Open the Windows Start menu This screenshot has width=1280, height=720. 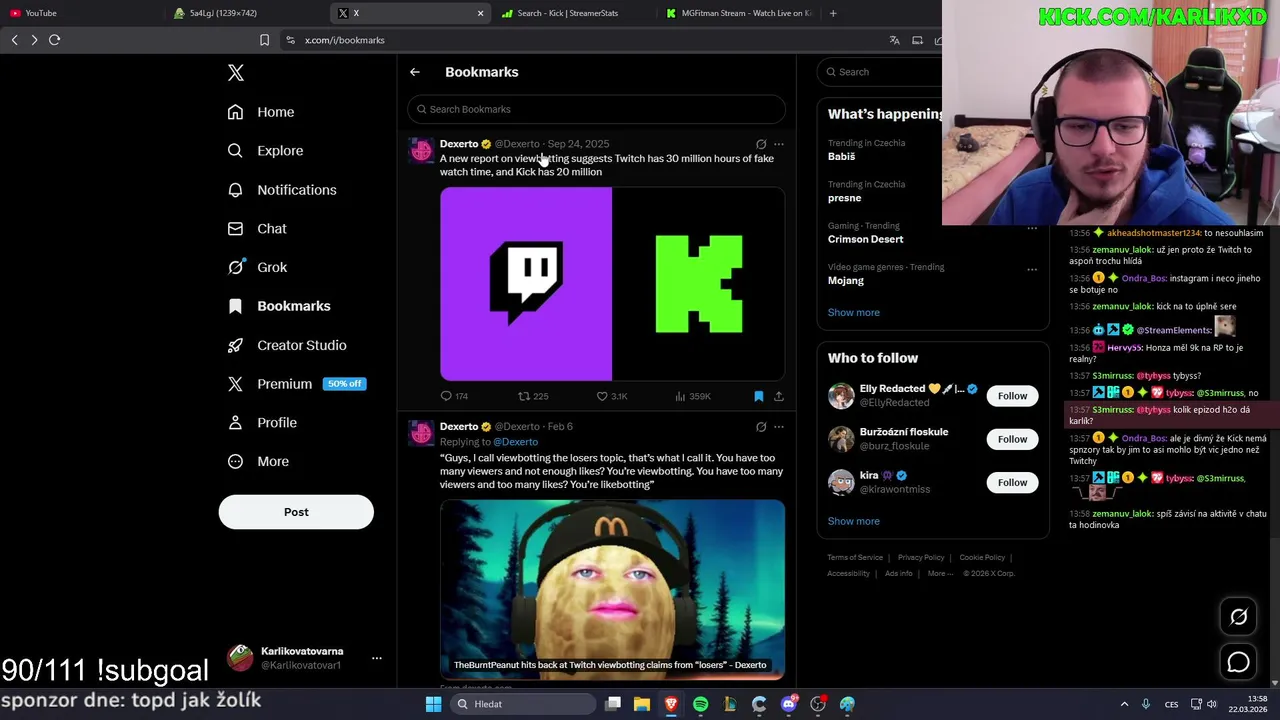[x=434, y=704]
